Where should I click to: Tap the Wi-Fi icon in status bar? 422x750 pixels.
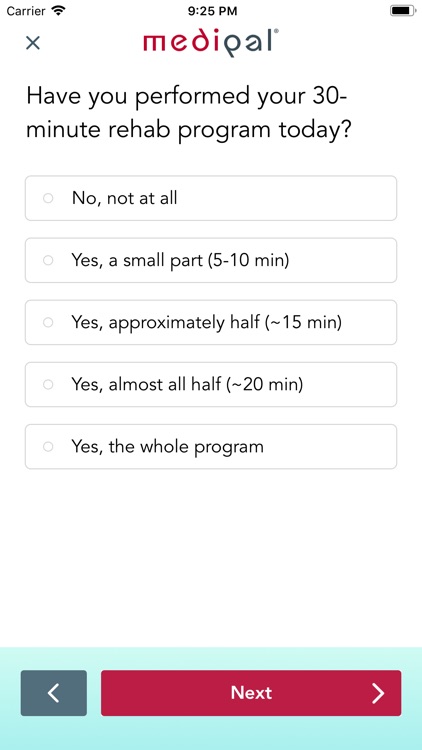(x=58, y=11)
